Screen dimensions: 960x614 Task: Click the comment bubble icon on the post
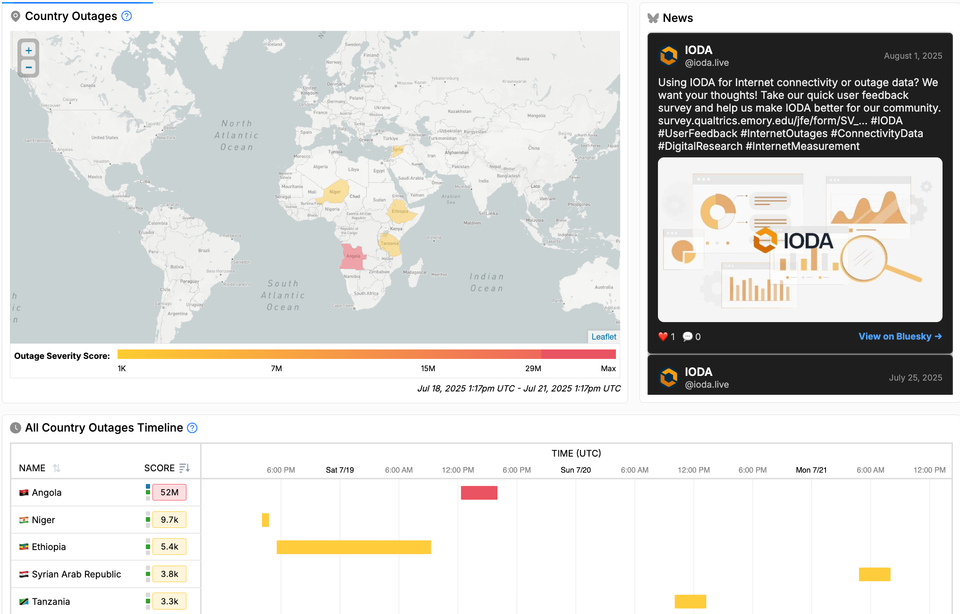(x=687, y=337)
